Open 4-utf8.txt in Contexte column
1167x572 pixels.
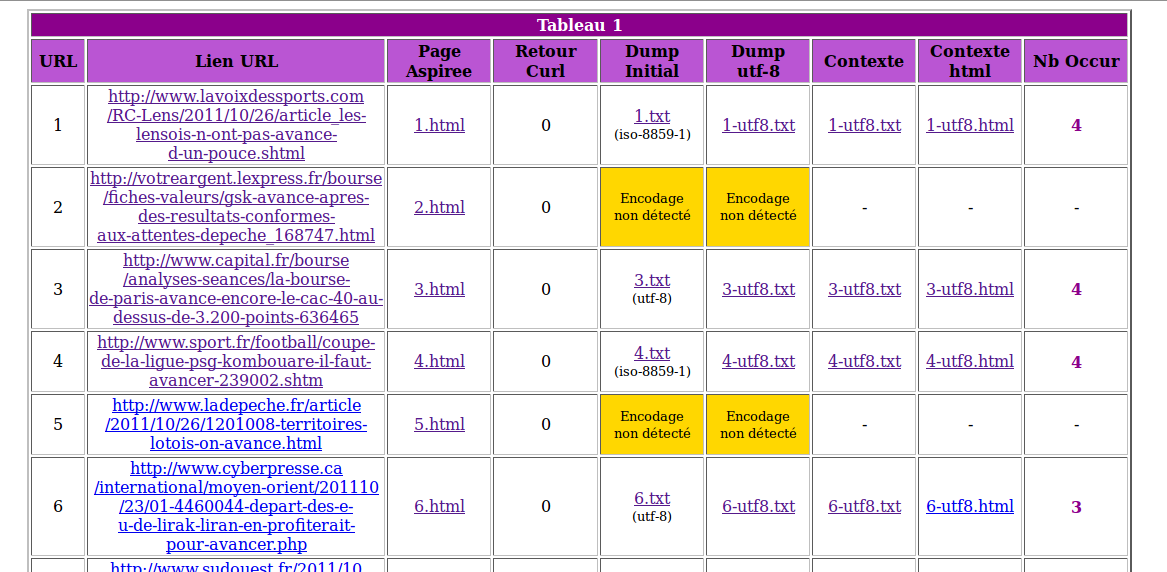pyautogui.click(x=864, y=361)
